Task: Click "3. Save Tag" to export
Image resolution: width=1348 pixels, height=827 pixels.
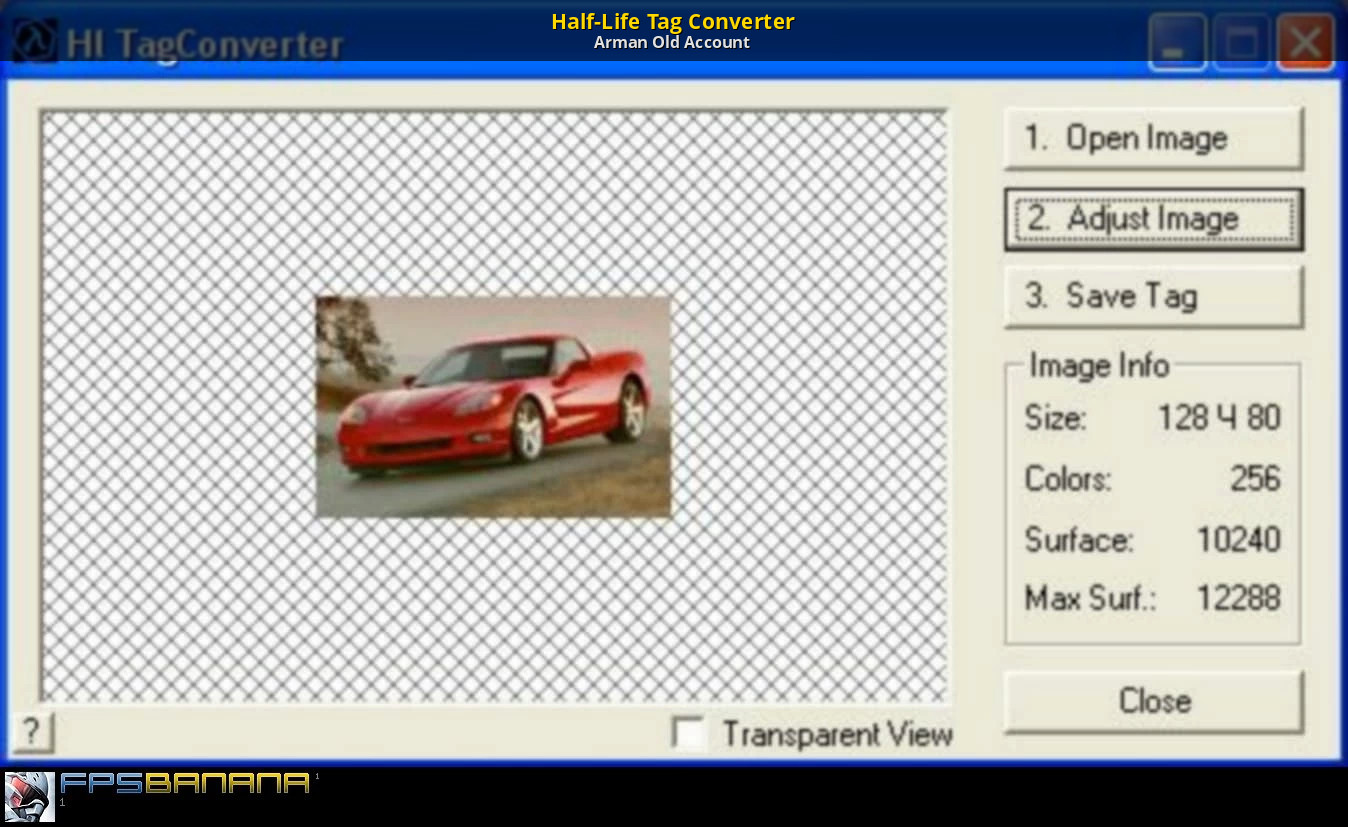Action: pyautogui.click(x=1153, y=297)
